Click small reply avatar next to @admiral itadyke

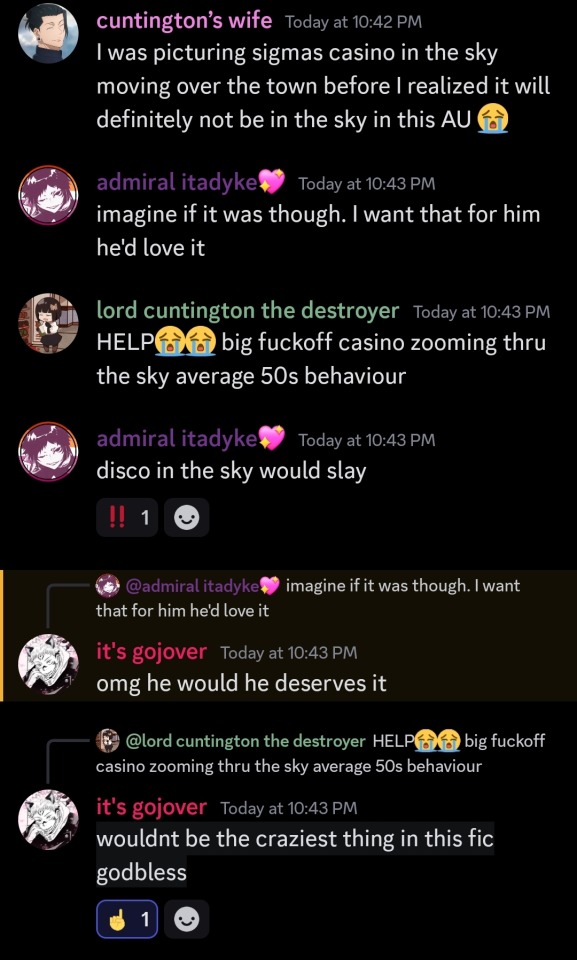[x=108, y=585]
